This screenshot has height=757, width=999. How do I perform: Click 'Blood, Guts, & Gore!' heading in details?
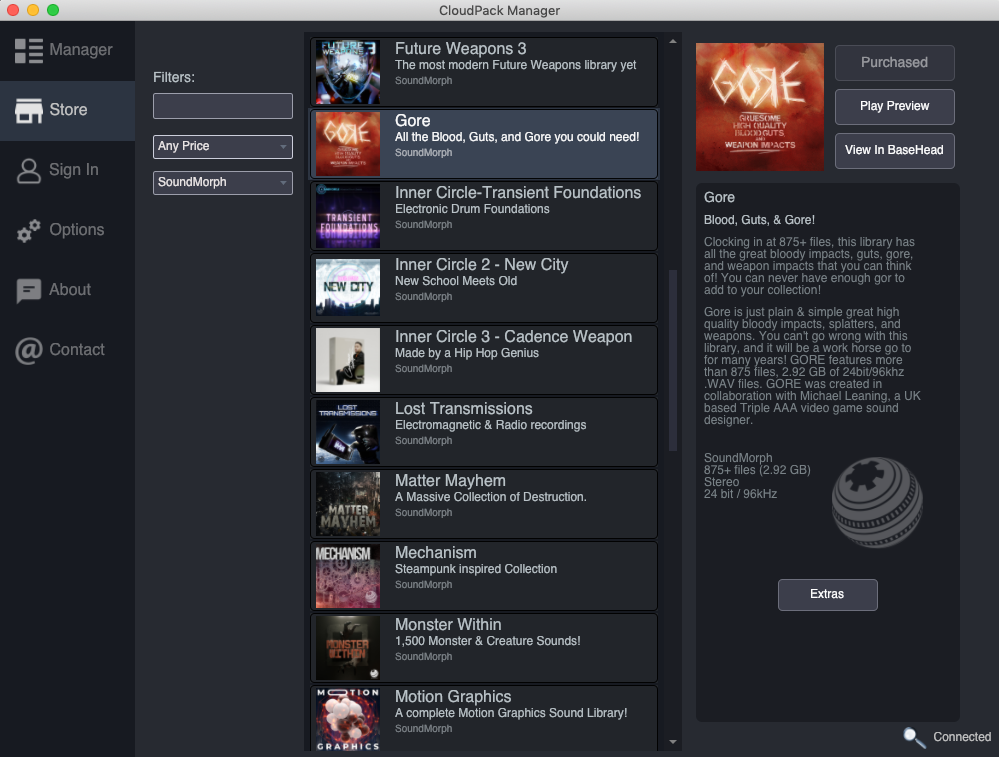pyautogui.click(x=759, y=220)
